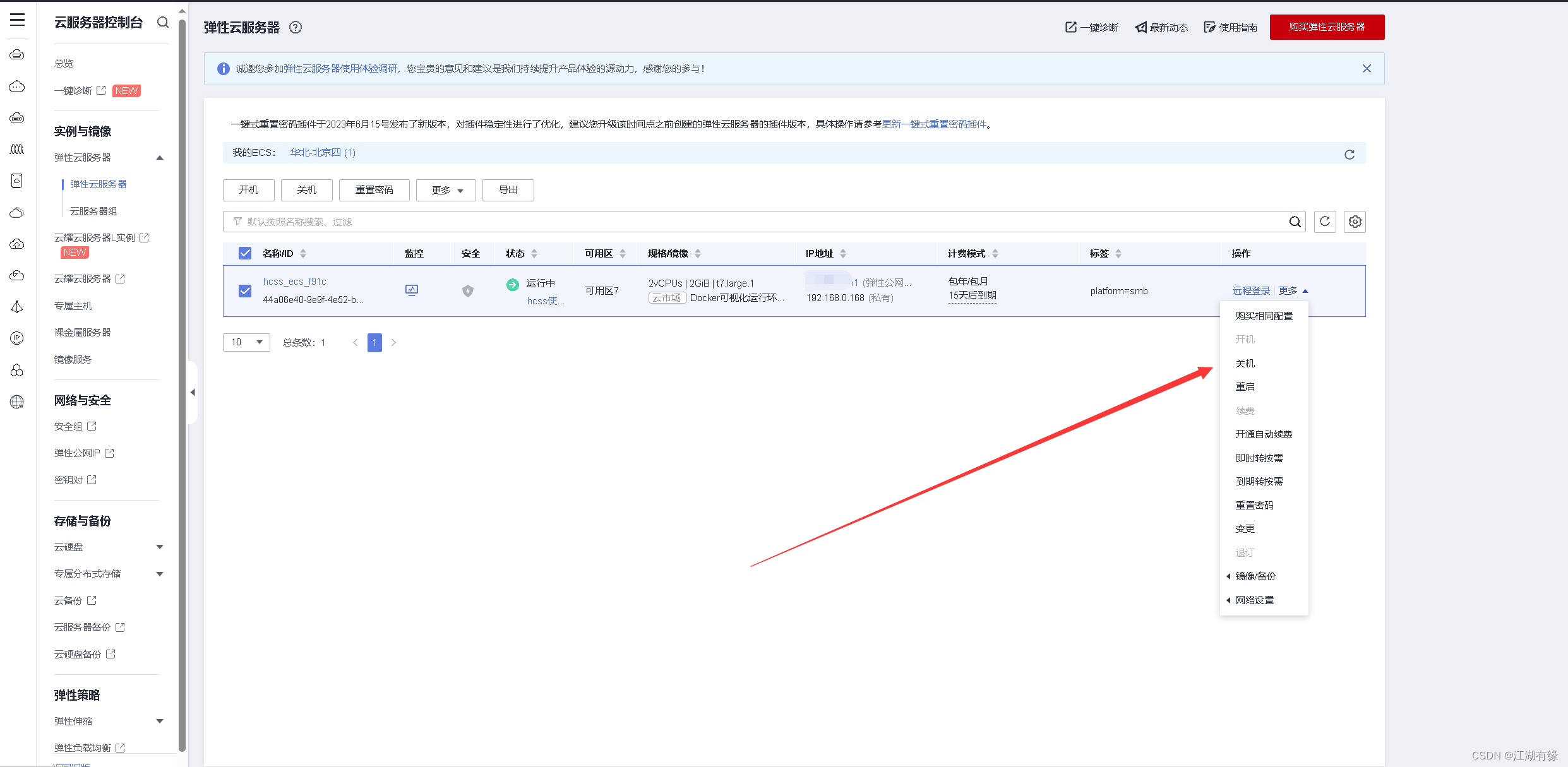Image resolution: width=1568 pixels, height=767 pixels.
Task: Expand the 云硬盘 sidebar section
Action: [x=160, y=547]
